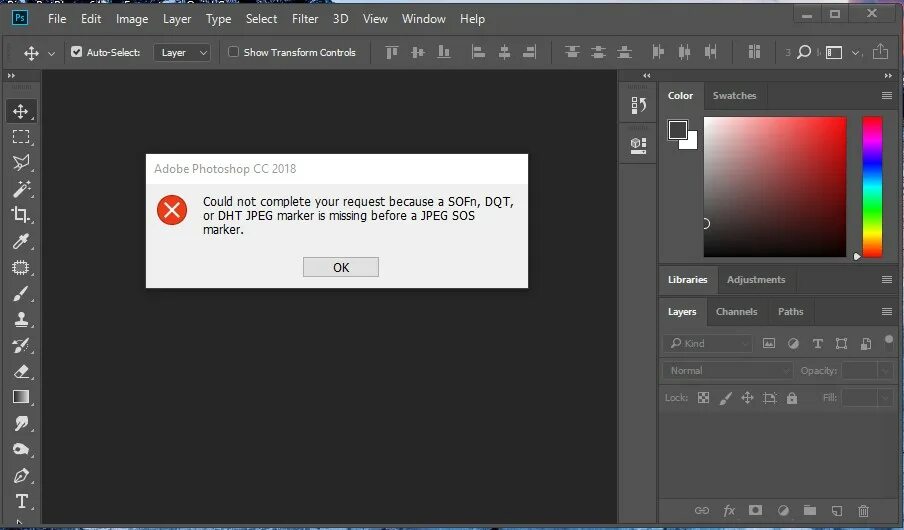Toggle the pixel layer filter
The height and width of the screenshot is (530, 904).
[x=769, y=344]
